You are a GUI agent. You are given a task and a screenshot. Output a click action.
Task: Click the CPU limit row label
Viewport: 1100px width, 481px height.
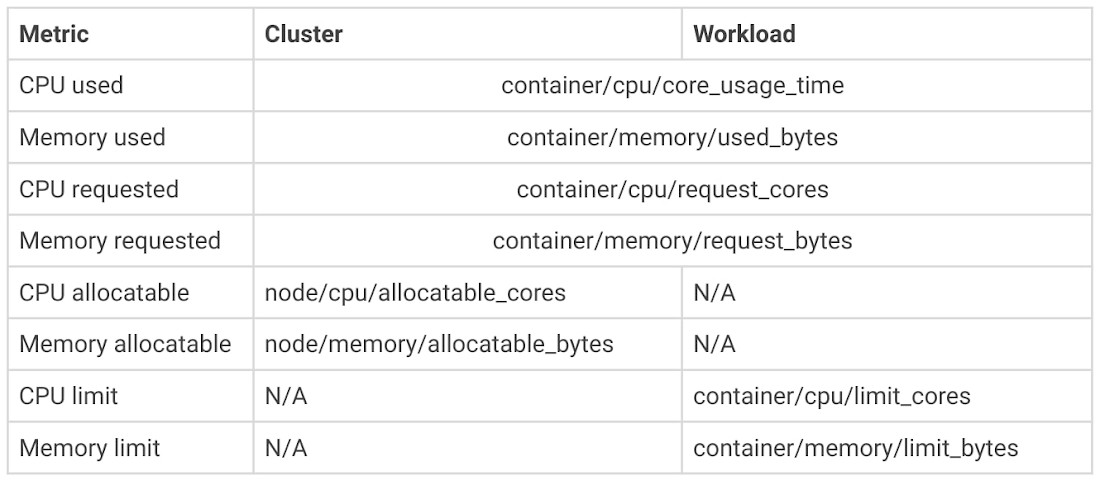68,396
